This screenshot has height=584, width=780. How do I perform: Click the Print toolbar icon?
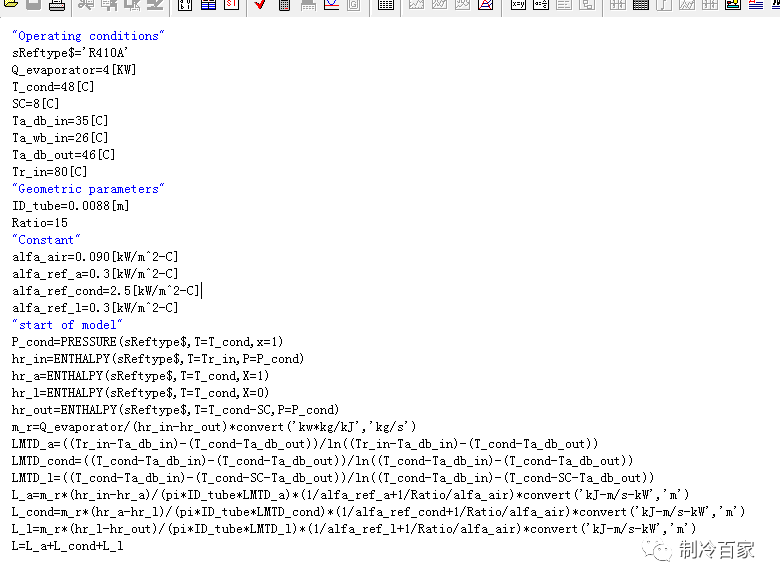coord(57,4)
